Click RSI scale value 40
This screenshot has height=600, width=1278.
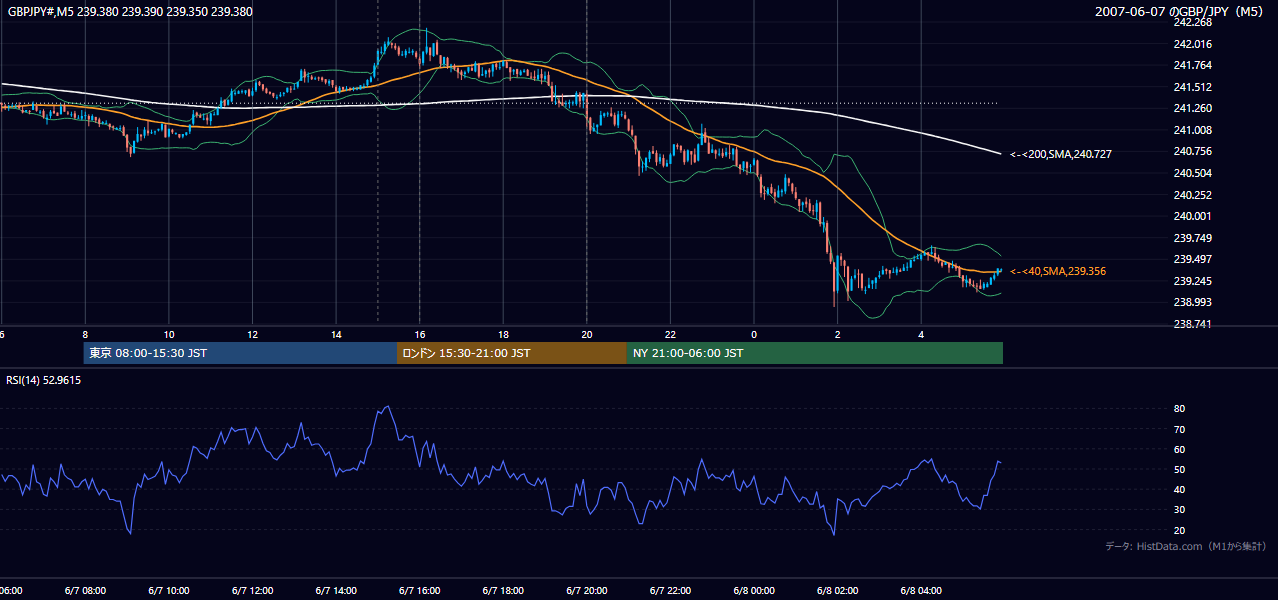[x=1179, y=489]
